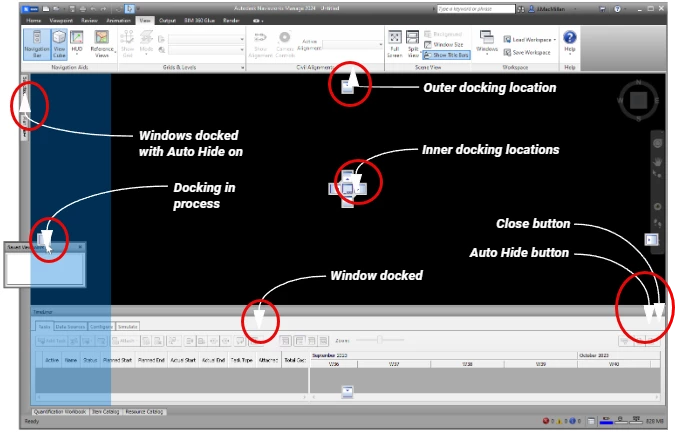Adjust the TimeLiner Zoom slider

coord(380,340)
